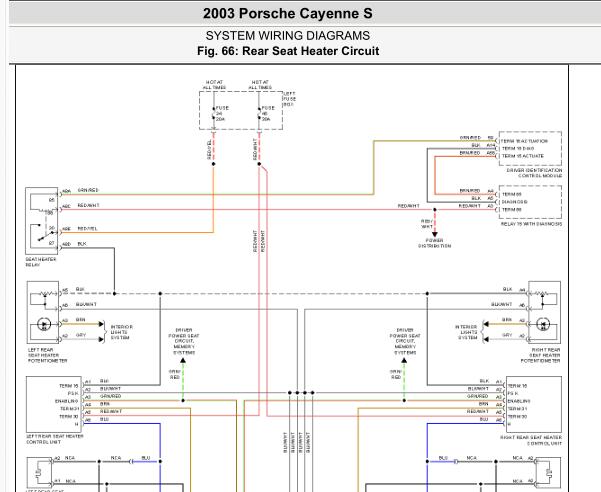Viewport: 601px width, 492px height.
Task: Click right "DRIVER POWER SEAT CIRCUIT, MEMORY SYSTEMS" text
Action: tap(405, 341)
